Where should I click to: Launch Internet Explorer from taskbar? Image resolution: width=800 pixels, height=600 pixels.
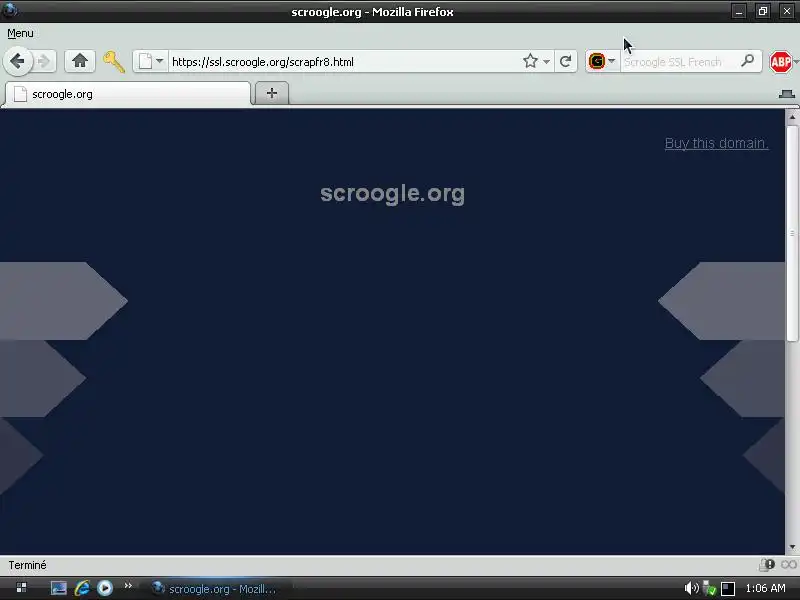[82, 588]
